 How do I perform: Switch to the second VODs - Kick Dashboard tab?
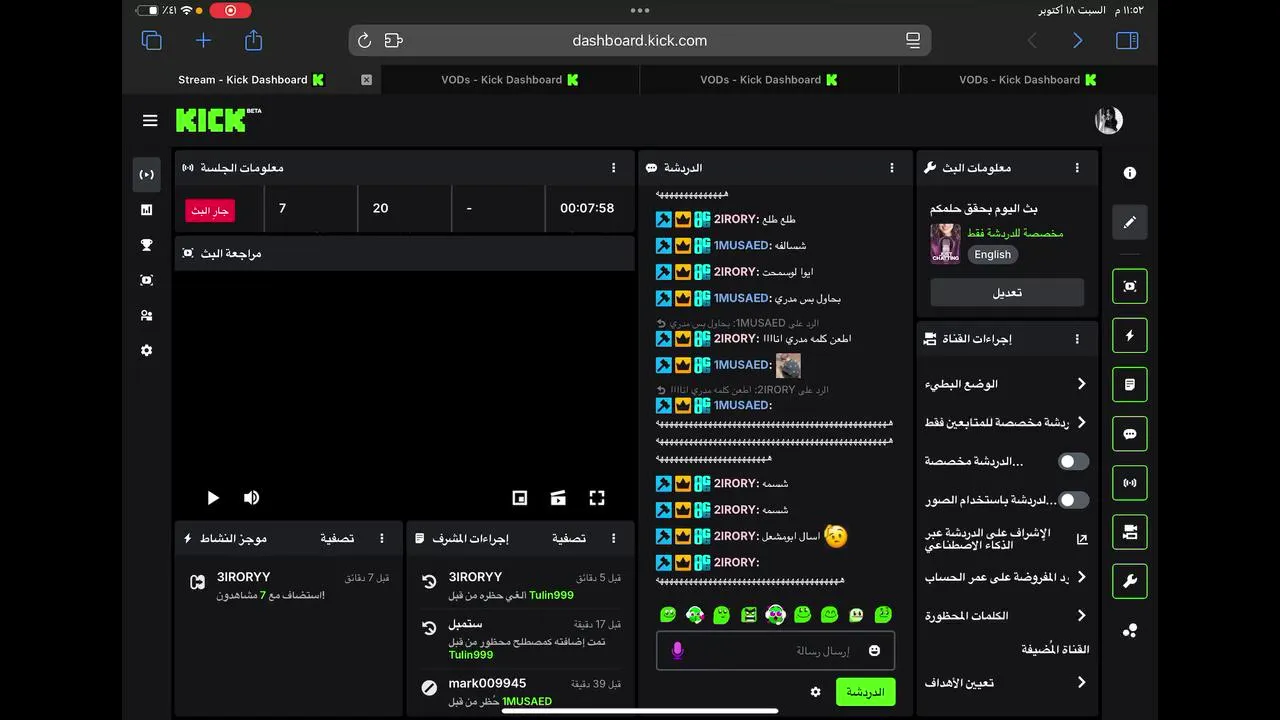click(768, 80)
